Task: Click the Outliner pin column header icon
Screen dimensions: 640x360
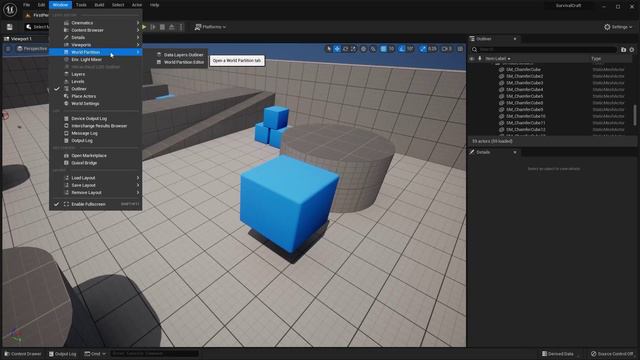Action: 480,59
